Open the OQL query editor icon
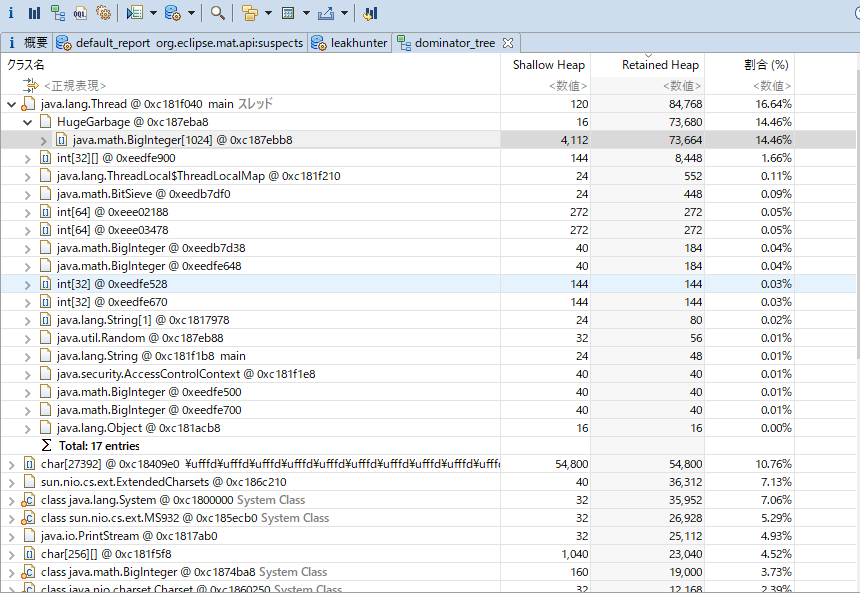The height and width of the screenshot is (593, 860). 80,13
